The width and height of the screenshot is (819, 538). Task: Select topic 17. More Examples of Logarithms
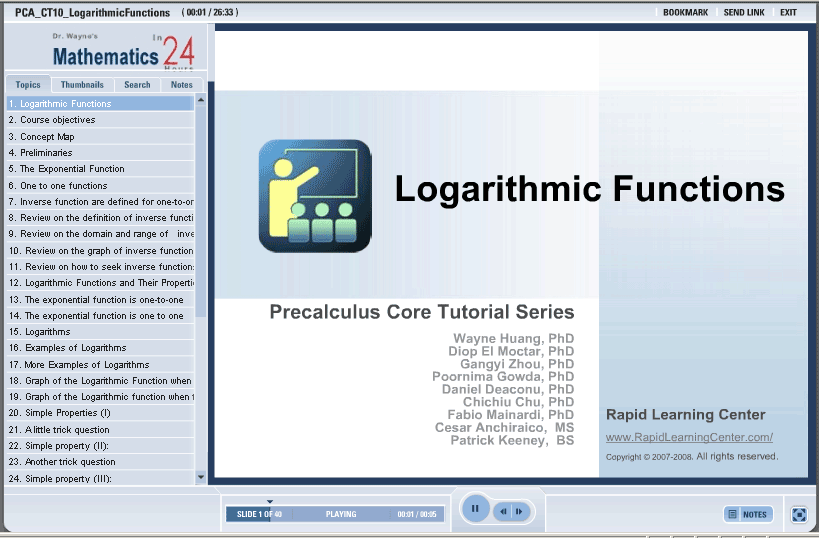(100, 364)
